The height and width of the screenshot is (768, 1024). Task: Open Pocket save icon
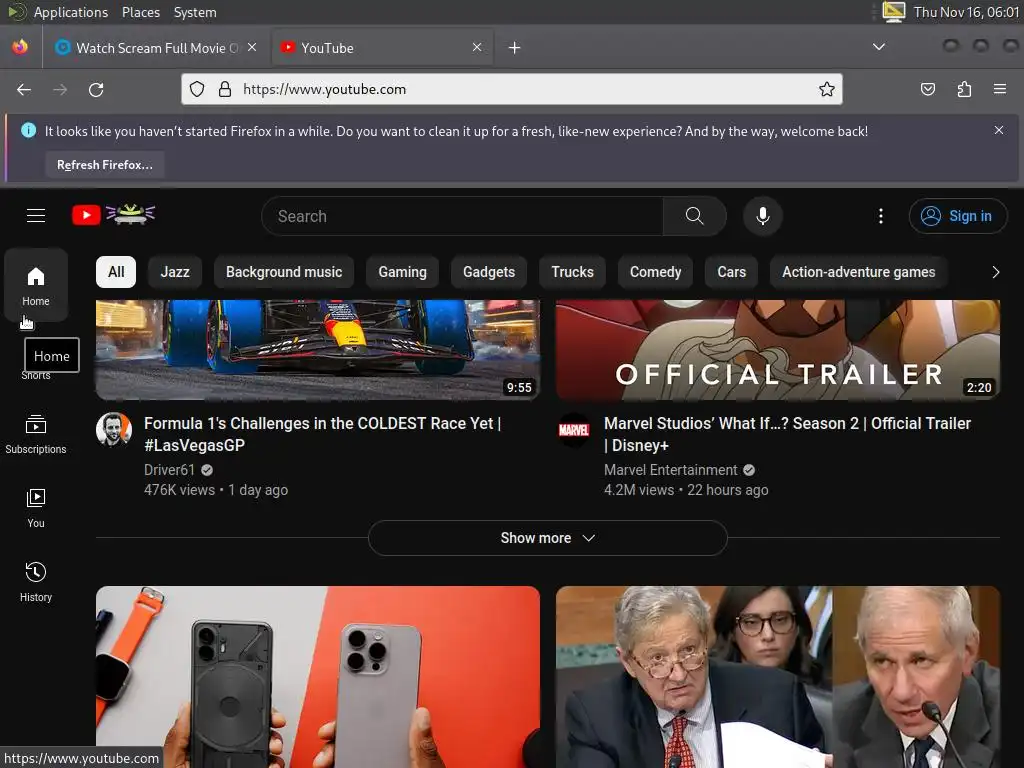coord(927,89)
